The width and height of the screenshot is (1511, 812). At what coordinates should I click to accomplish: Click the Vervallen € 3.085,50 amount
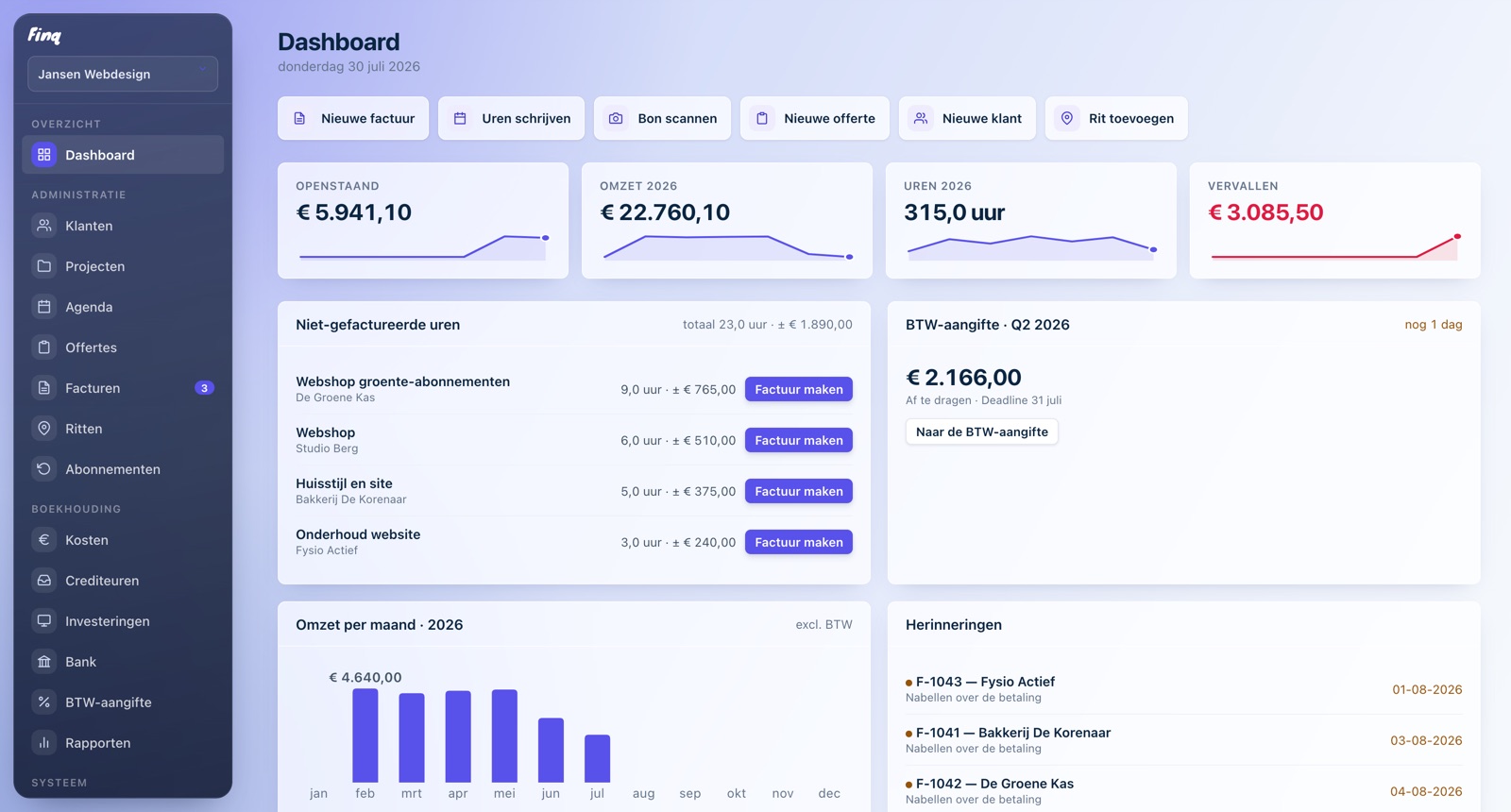pos(1265,212)
